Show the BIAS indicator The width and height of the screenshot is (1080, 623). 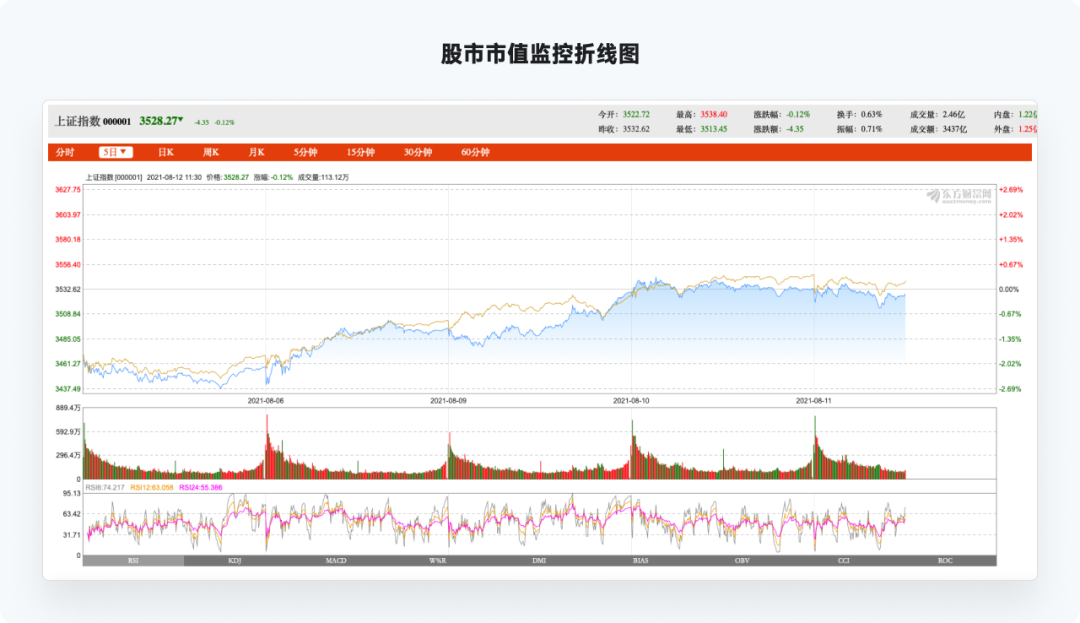click(x=641, y=561)
